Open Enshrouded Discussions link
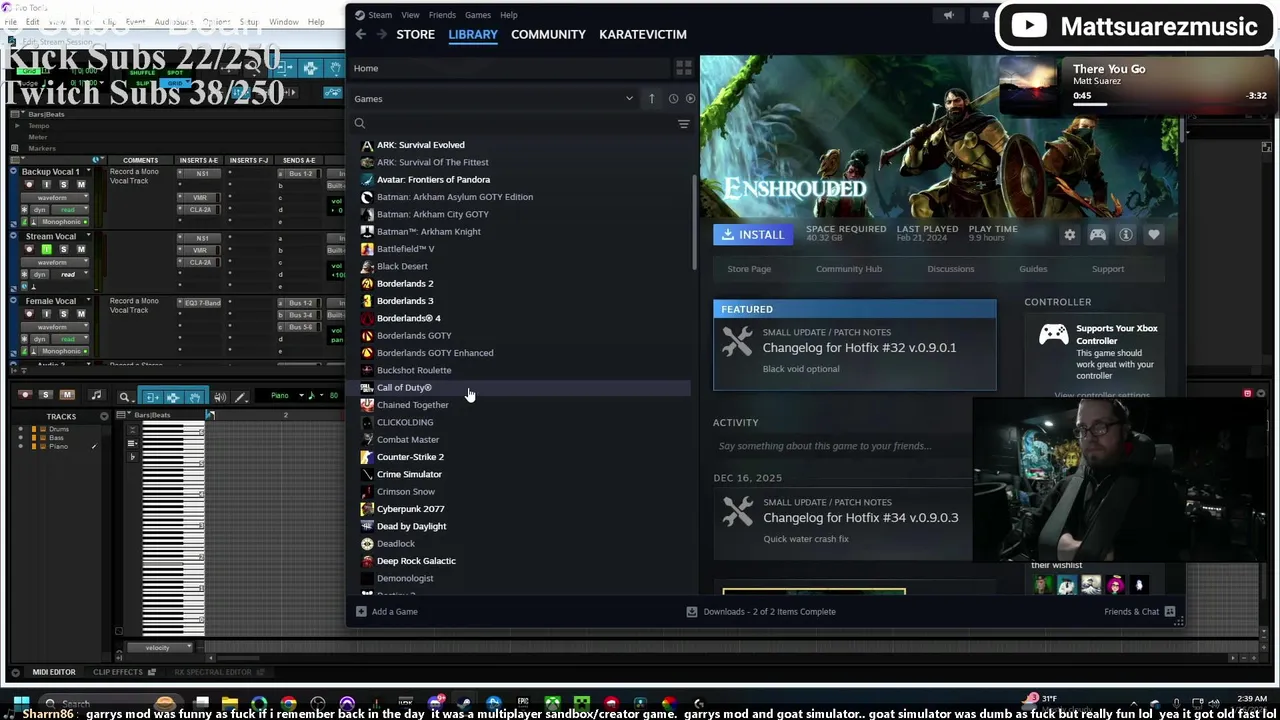This screenshot has width=1280, height=720. (950, 269)
